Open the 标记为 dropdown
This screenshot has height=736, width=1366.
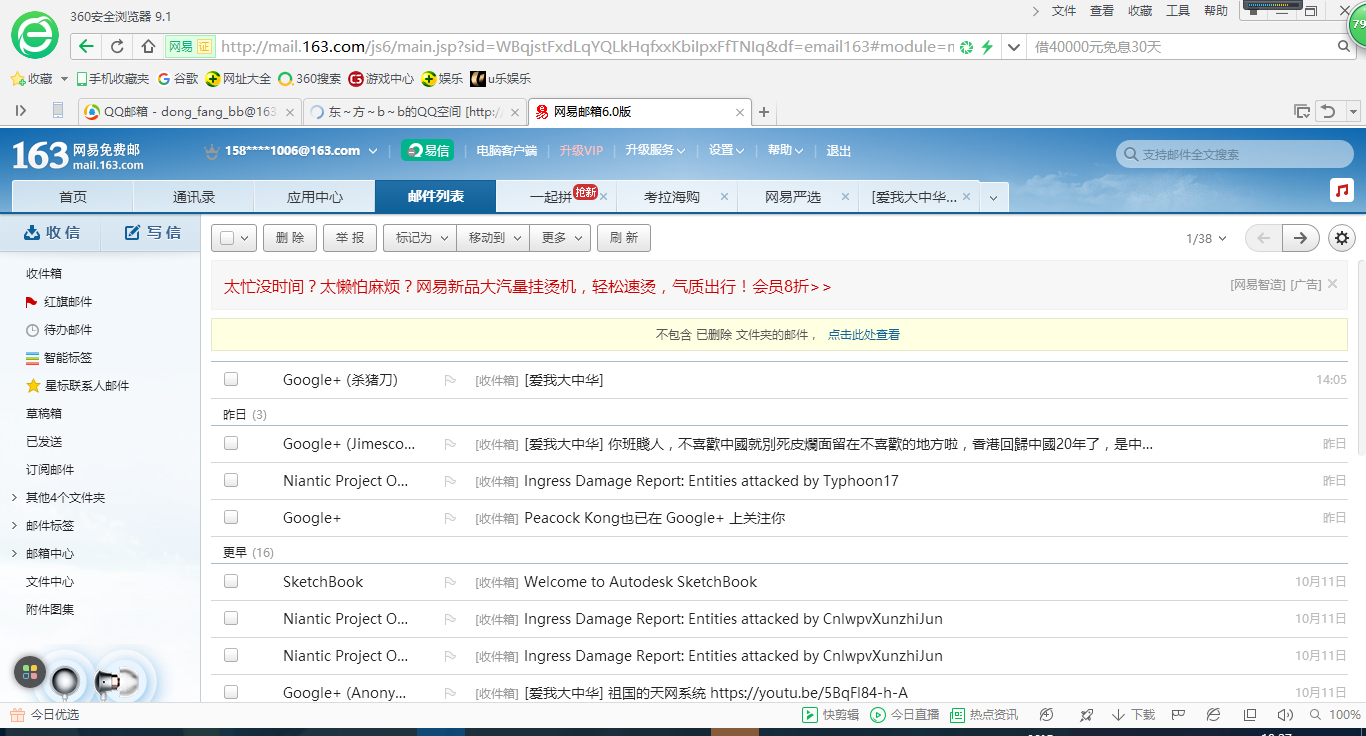pyautogui.click(x=419, y=238)
